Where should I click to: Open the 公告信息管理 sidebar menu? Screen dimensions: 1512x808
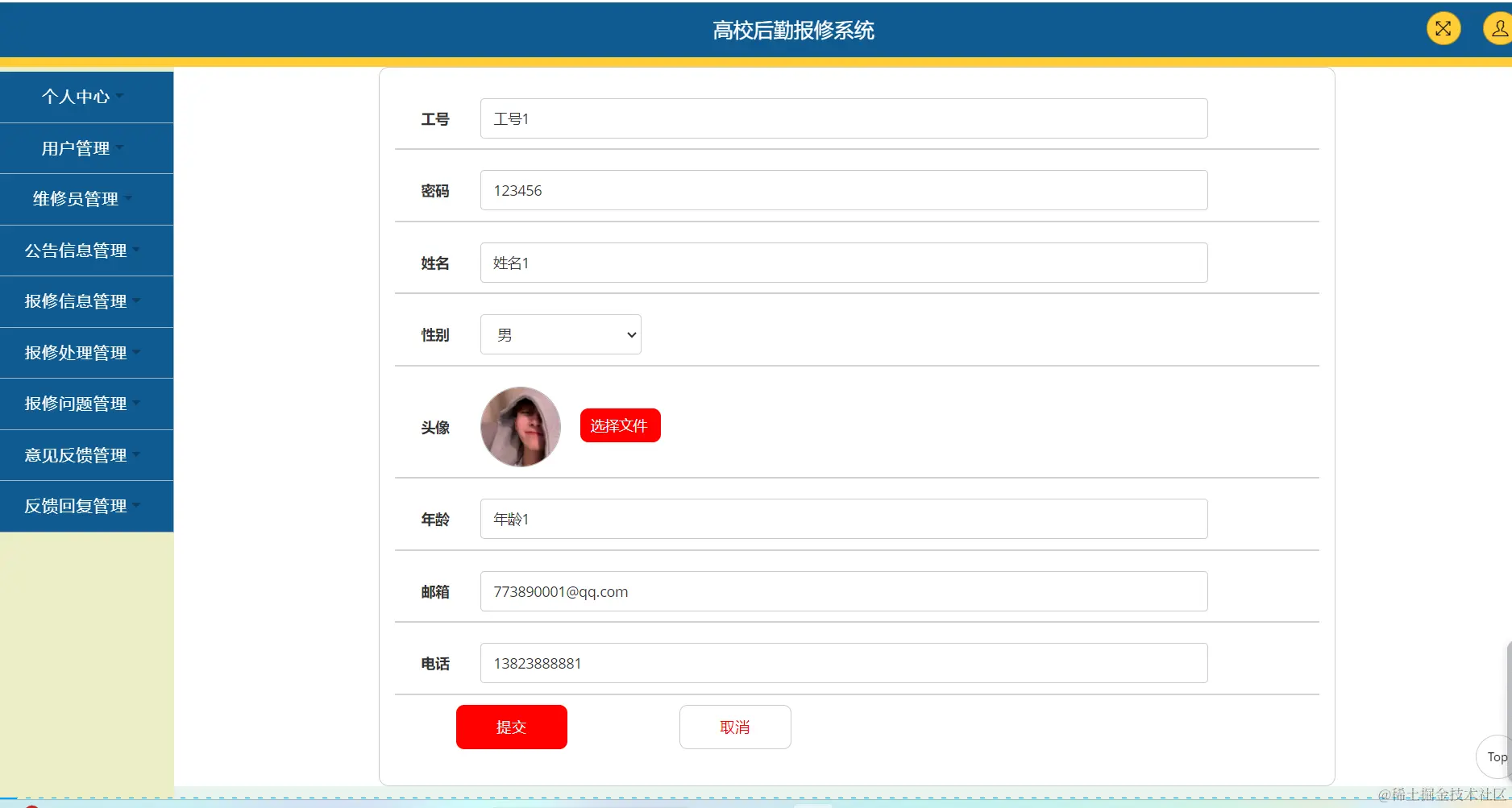tap(86, 251)
